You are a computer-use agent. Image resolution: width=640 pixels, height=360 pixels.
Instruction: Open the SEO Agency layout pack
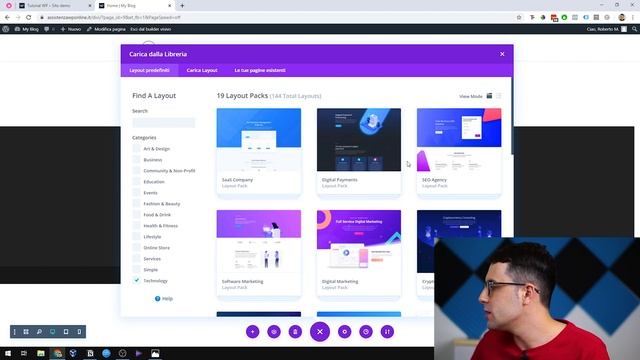click(459, 152)
